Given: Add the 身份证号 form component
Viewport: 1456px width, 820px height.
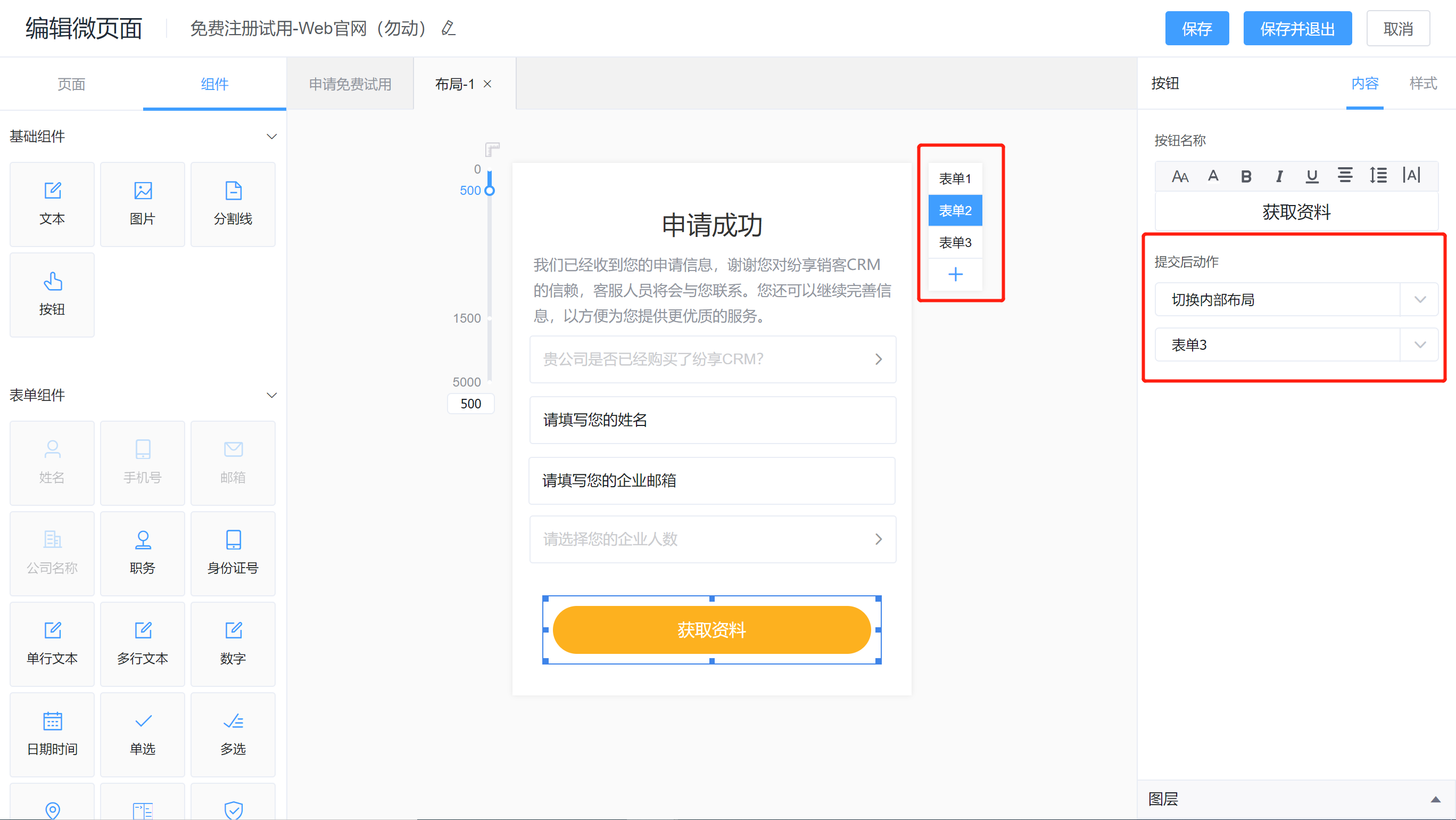Looking at the screenshot, I should (x=233, y=553).
